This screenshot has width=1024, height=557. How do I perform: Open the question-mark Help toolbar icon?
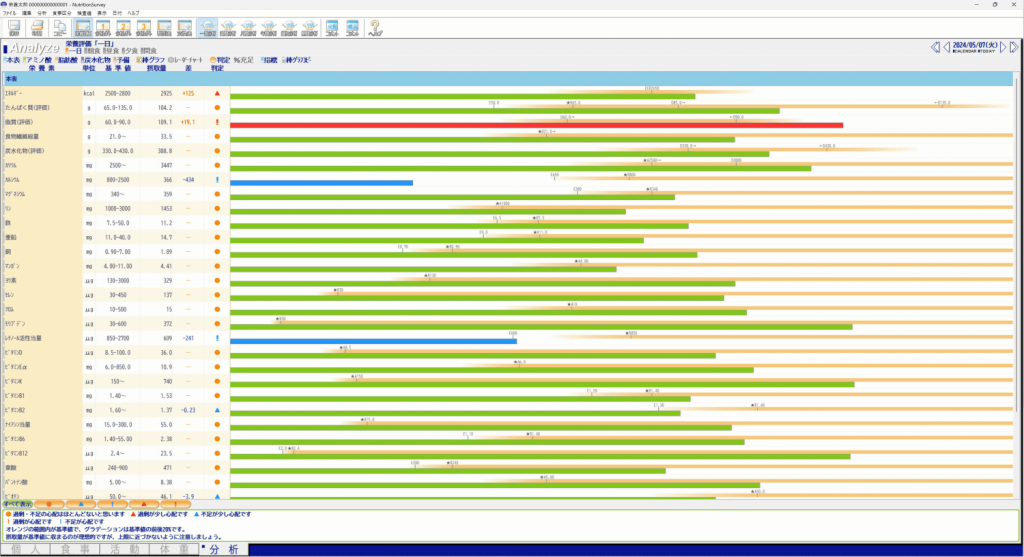coord(375,27)
